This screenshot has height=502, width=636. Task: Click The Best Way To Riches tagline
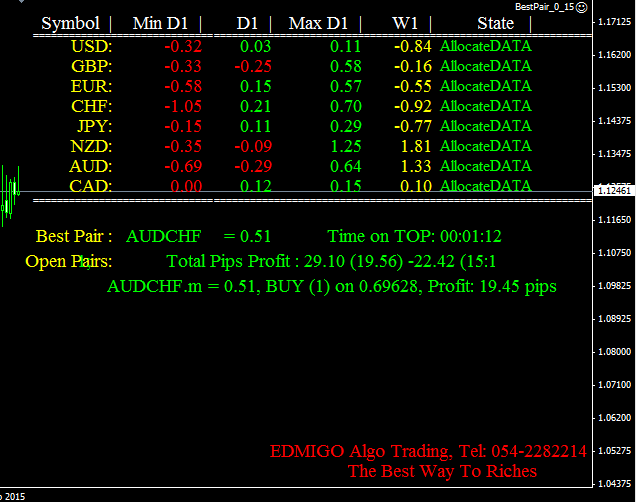click(443, 471)
